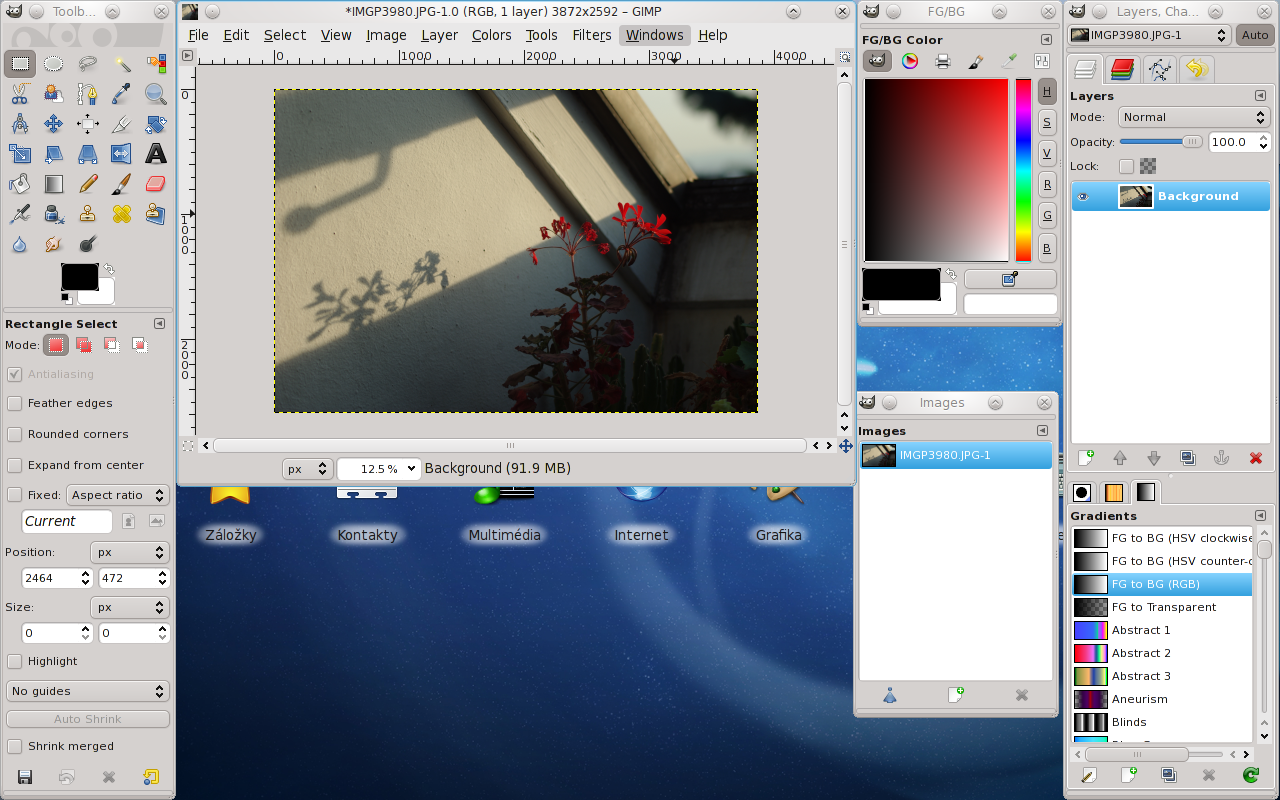
Task: Select the Free Select lasso tool
Action: click(88, 64)
